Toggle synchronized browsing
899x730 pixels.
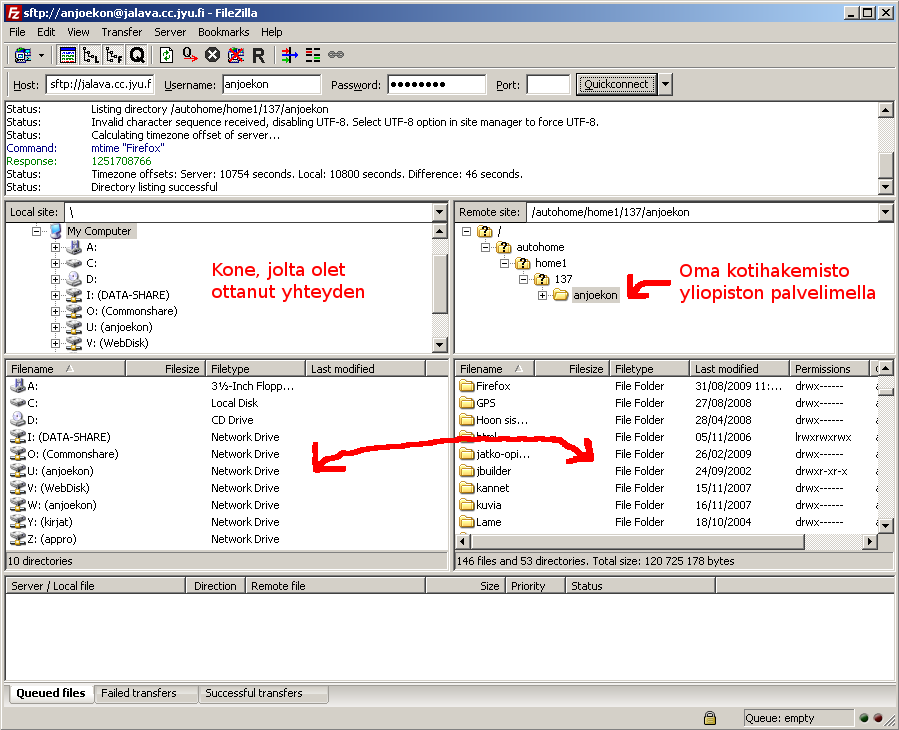(x=336, y=55)
